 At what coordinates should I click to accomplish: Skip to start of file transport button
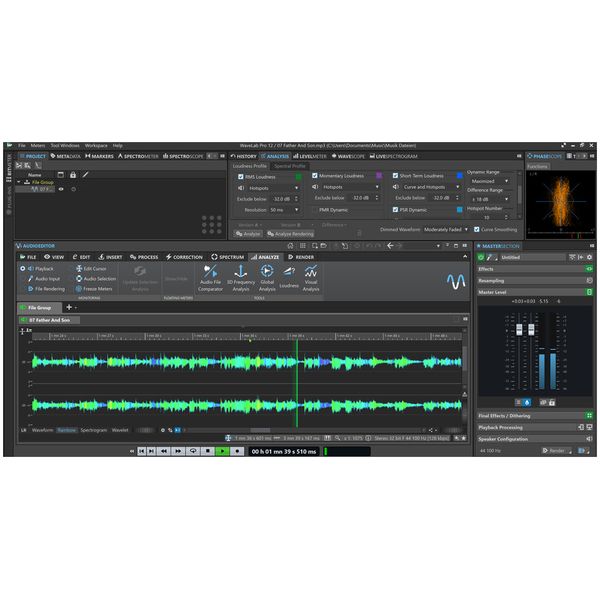pyautogui.click(x=142, y=451)
